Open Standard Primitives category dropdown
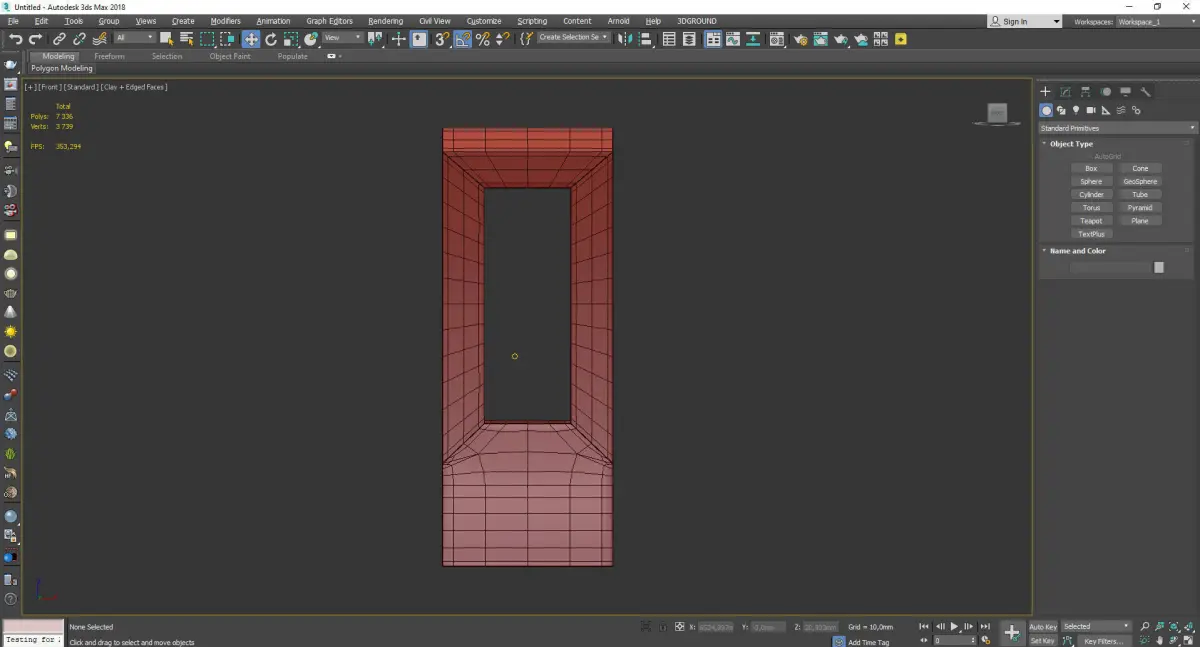 coord(1117,128)
